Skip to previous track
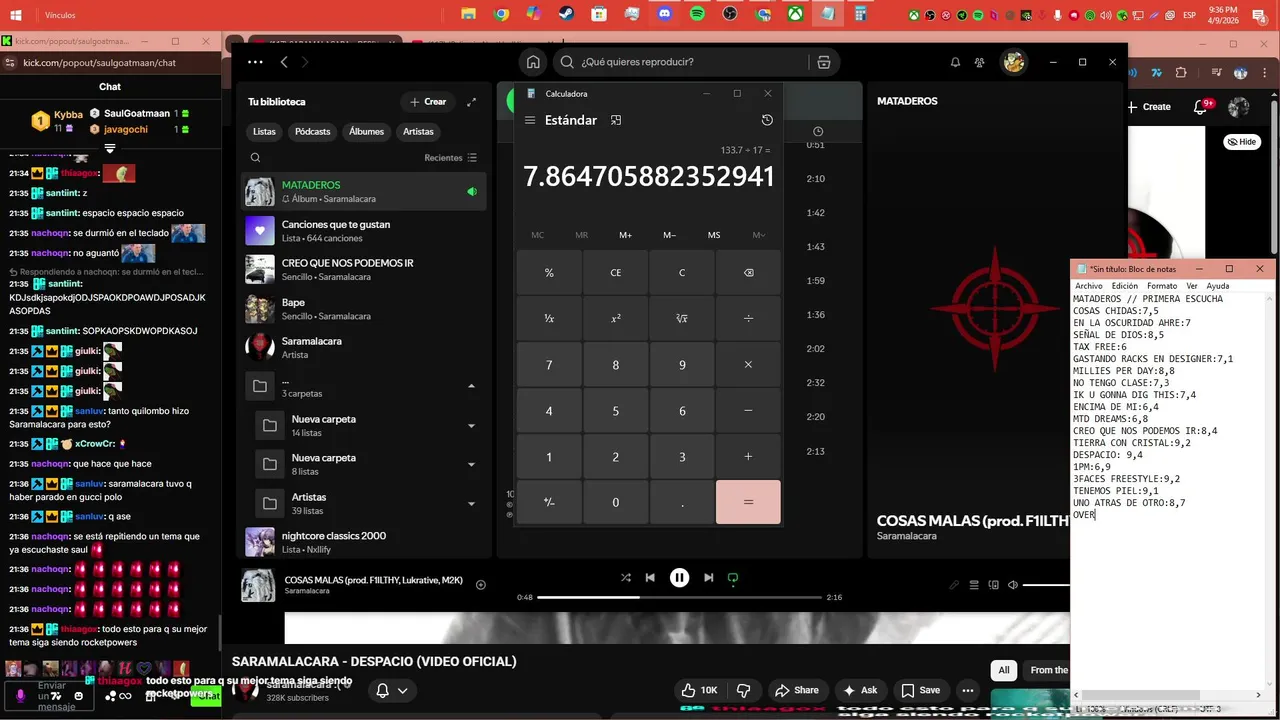This screenshot has height=720, width=1280. 650,578
